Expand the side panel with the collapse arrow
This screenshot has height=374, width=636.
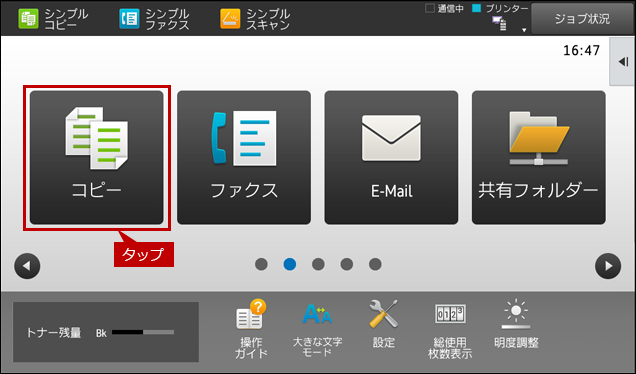click(x=623, y=62)
